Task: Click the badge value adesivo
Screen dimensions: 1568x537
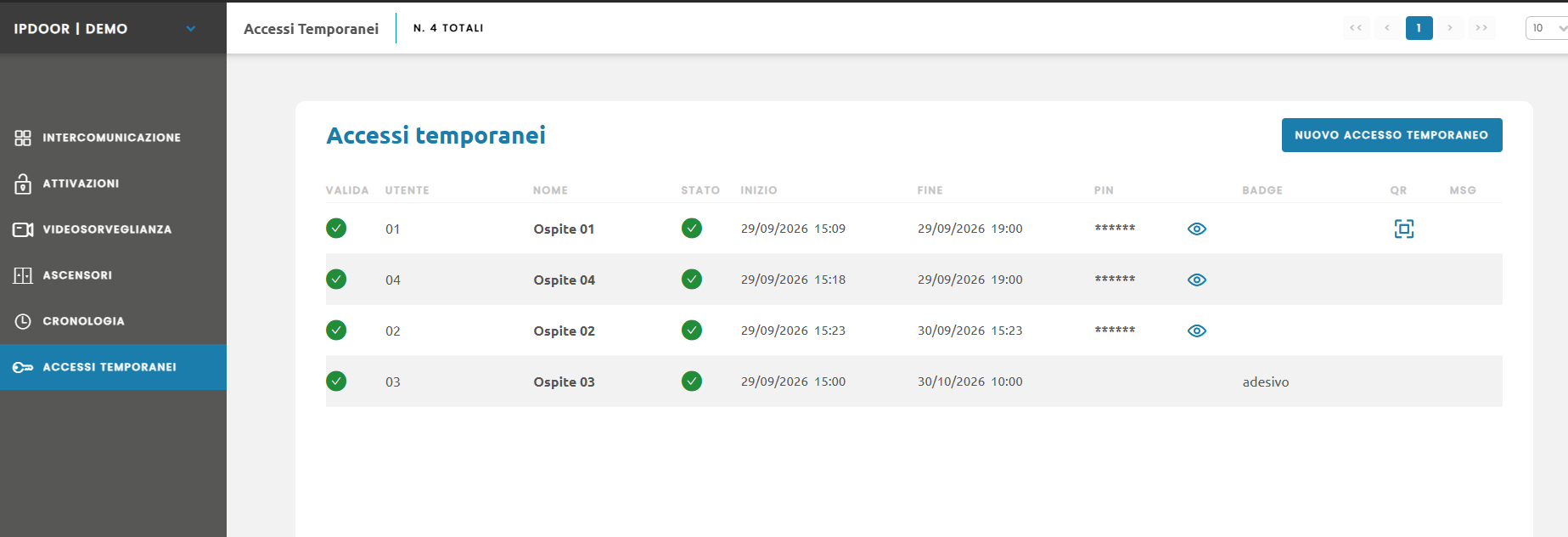Action: [x=1266, y=382]
